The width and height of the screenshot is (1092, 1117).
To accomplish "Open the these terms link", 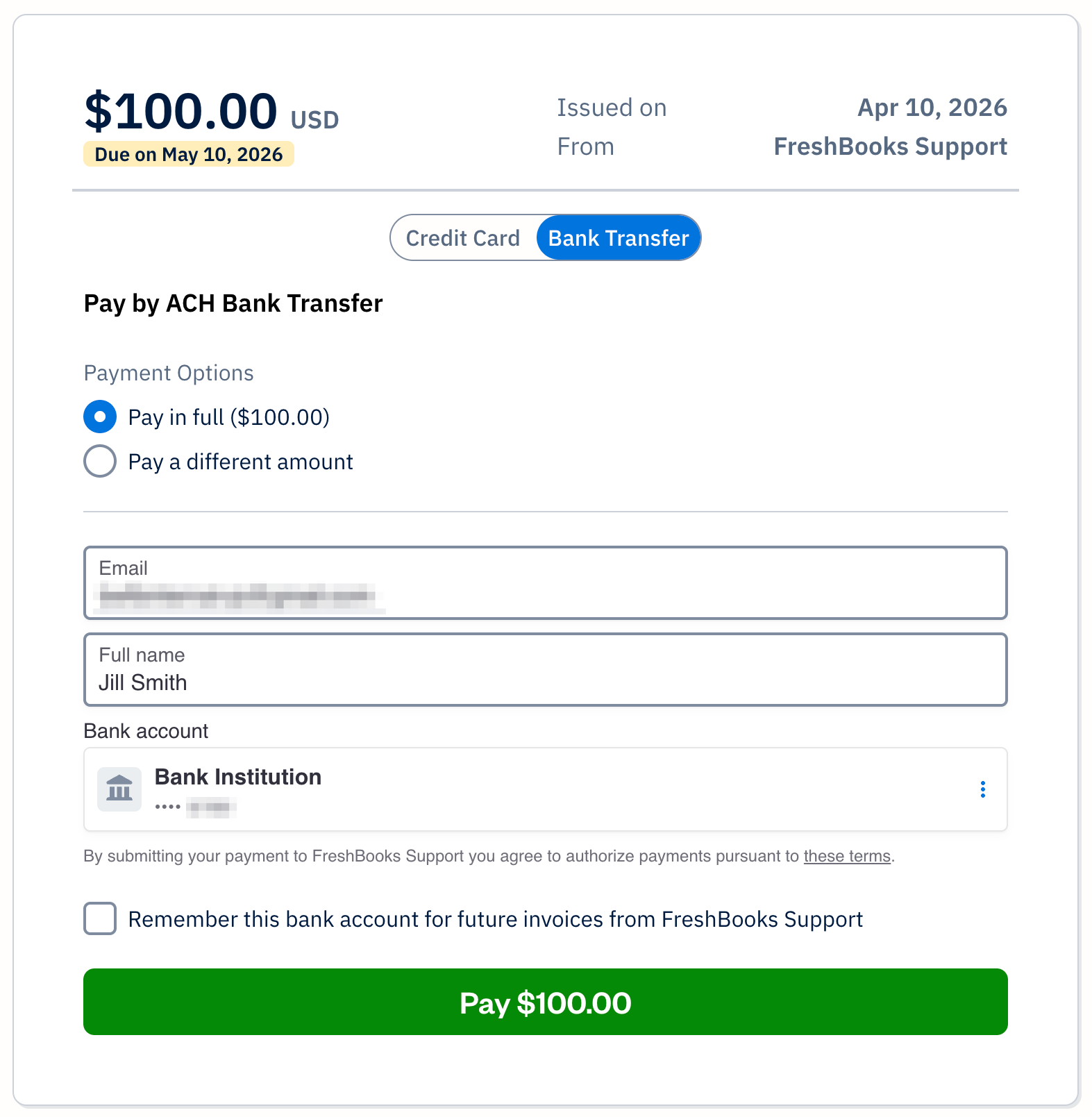I will (846, 856).
